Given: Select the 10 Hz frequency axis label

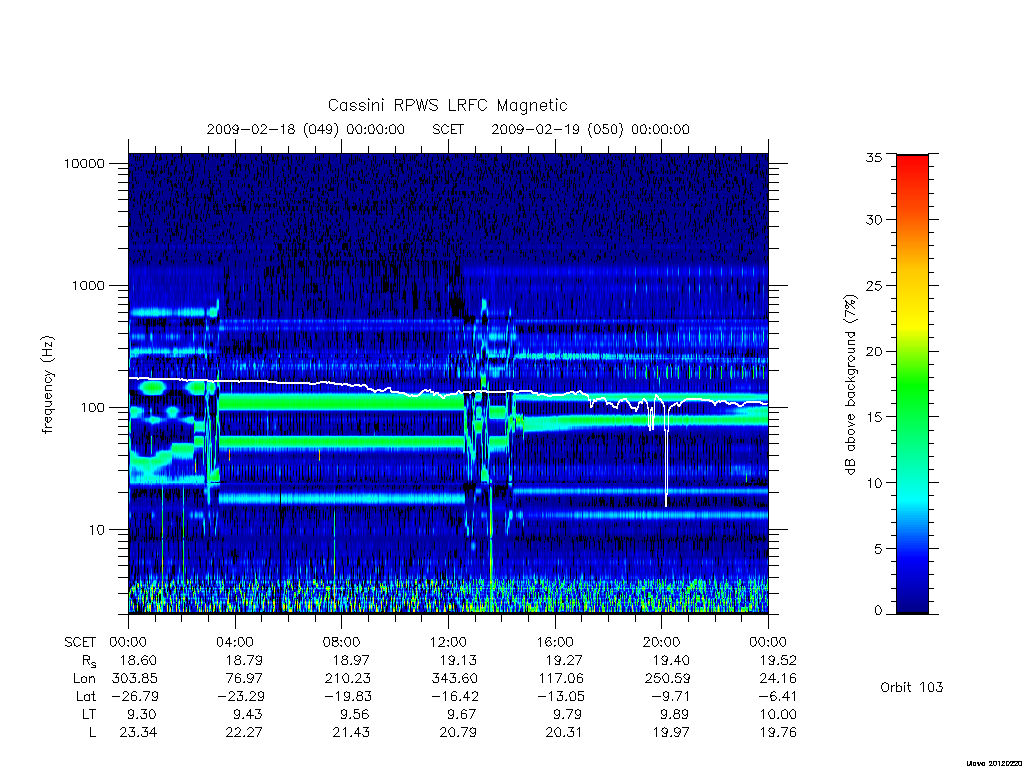Looking at the screenshot, I should tap(96, 530).
